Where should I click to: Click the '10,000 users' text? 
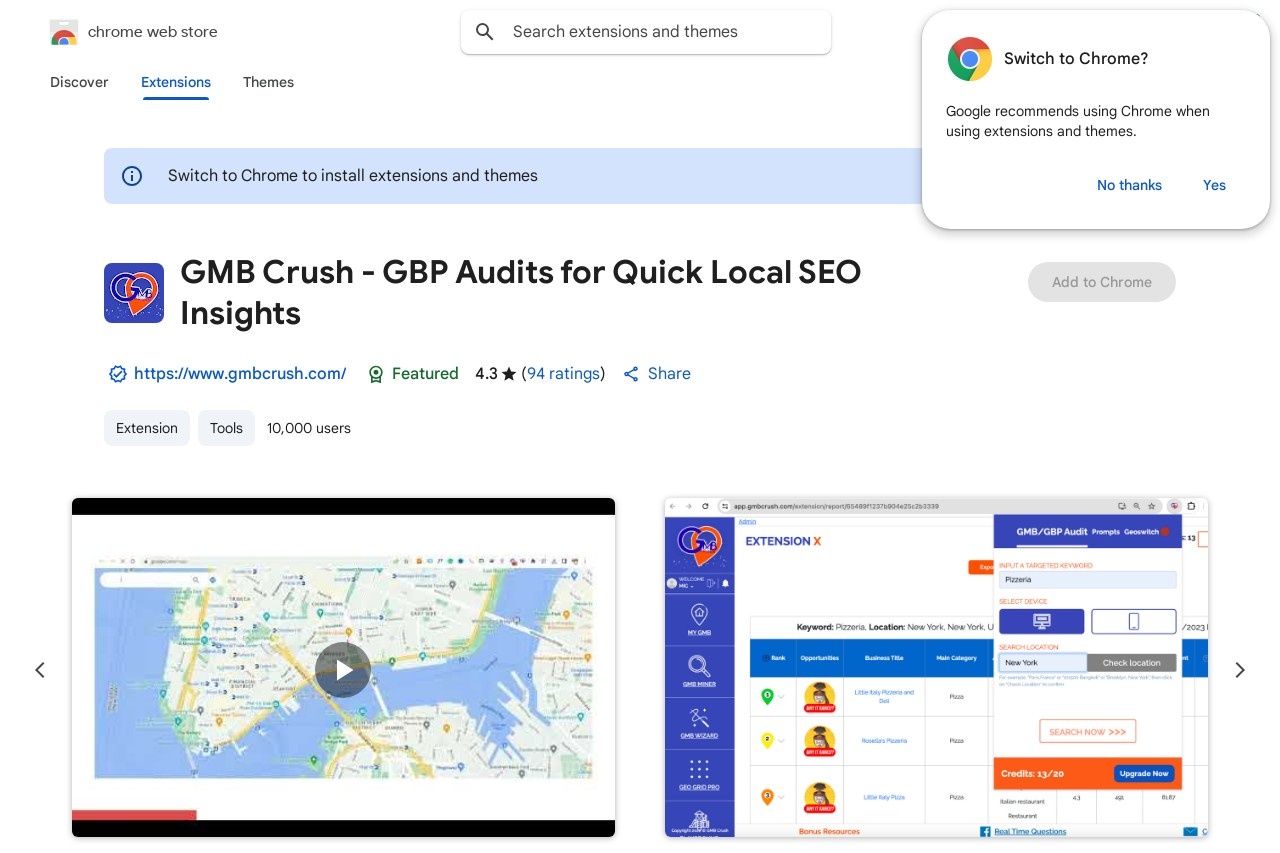pos(309,428)
